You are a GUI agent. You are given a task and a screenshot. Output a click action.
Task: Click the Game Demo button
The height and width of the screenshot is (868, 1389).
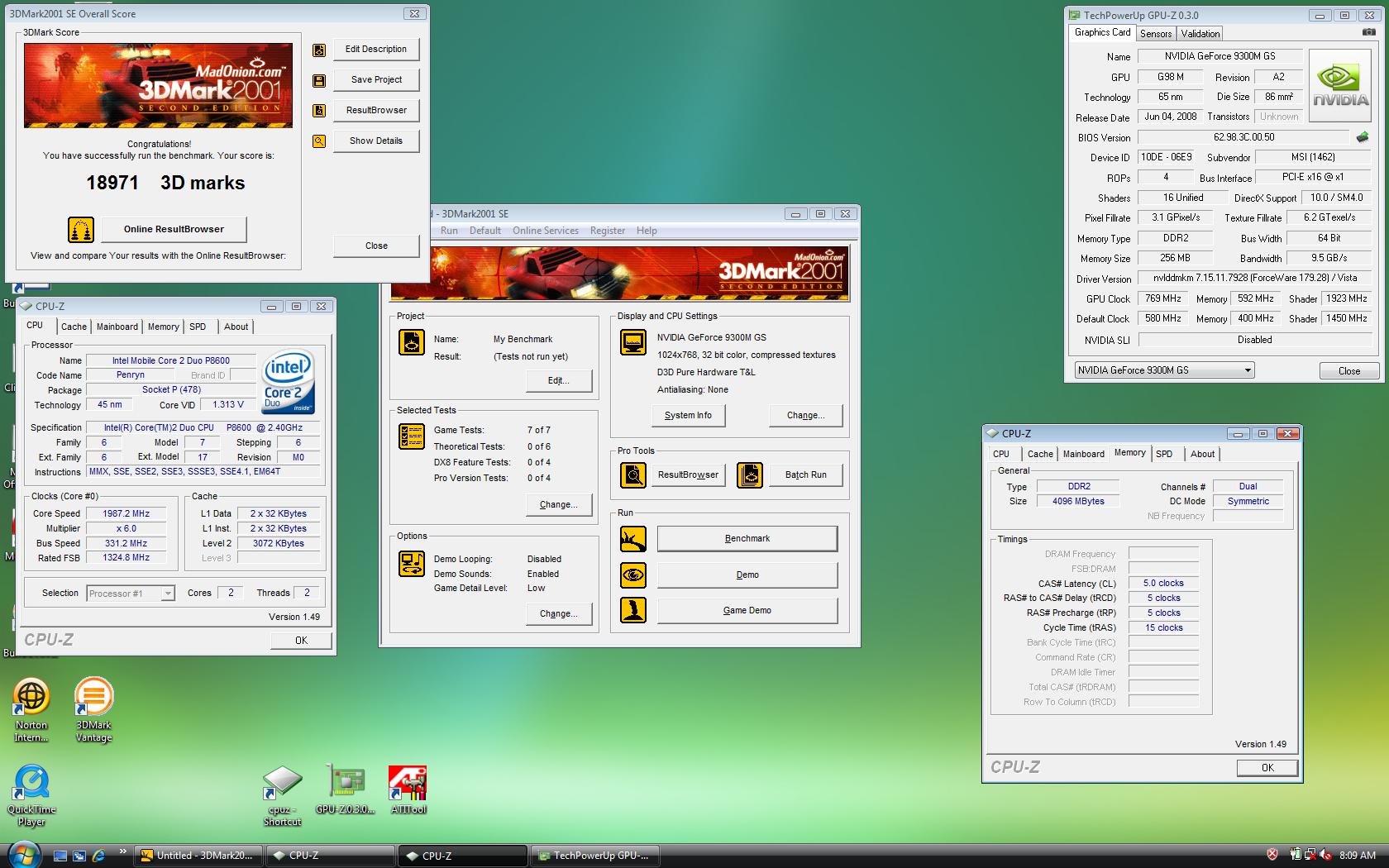747,610
